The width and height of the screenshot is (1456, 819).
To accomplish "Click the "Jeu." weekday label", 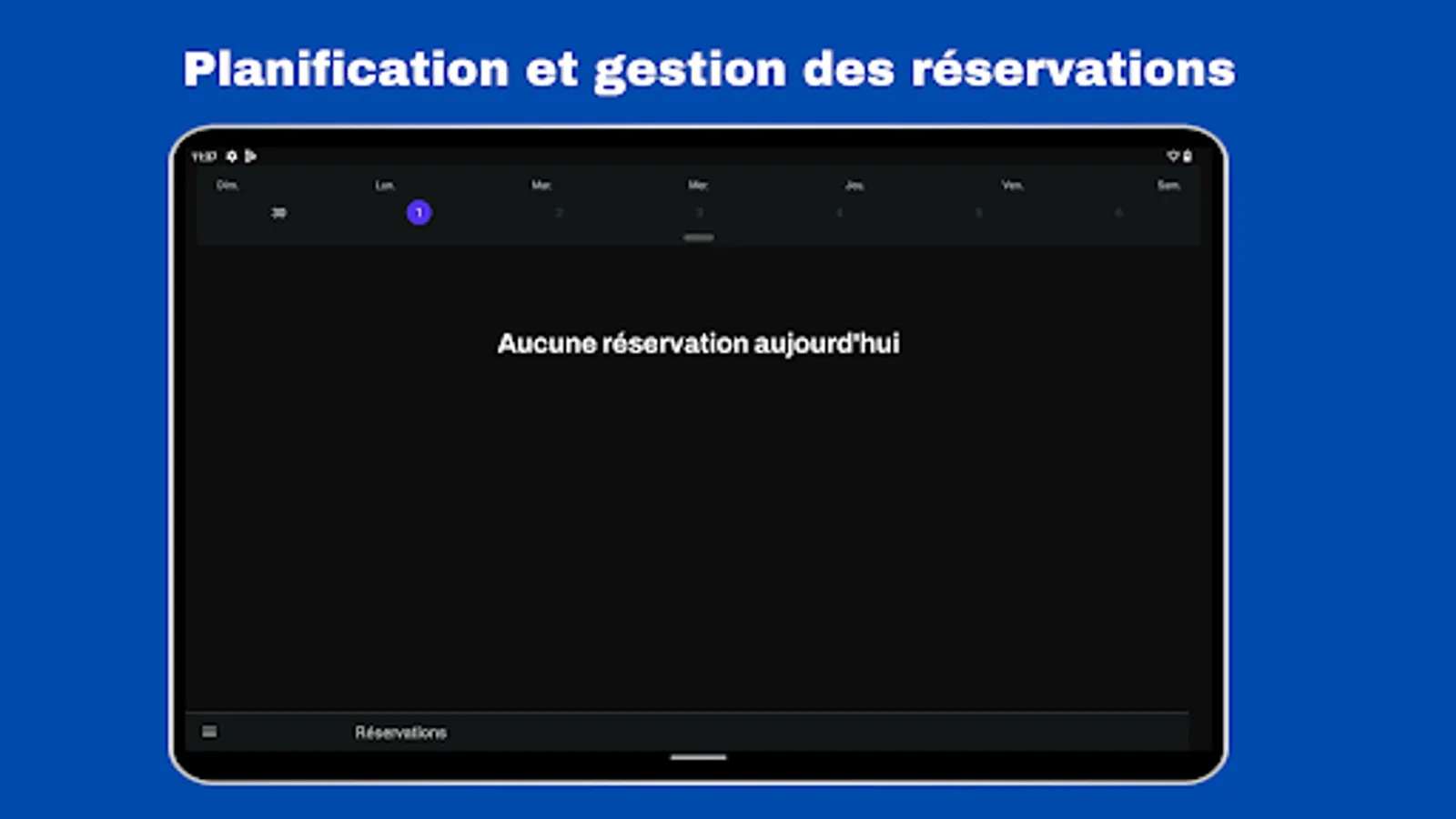I will point(854,186).
